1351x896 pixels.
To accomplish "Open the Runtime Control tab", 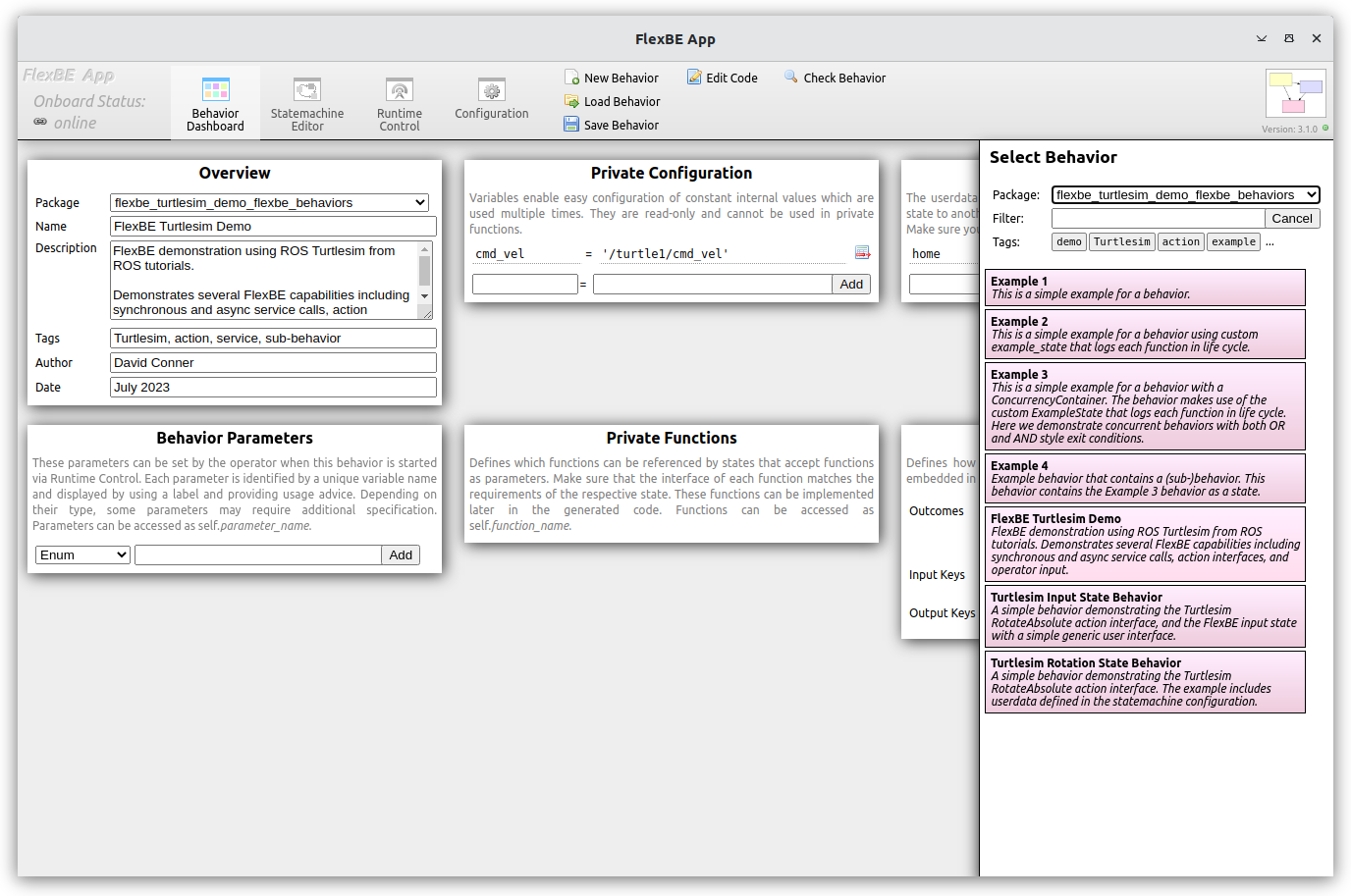I will (x=400, y=103).
